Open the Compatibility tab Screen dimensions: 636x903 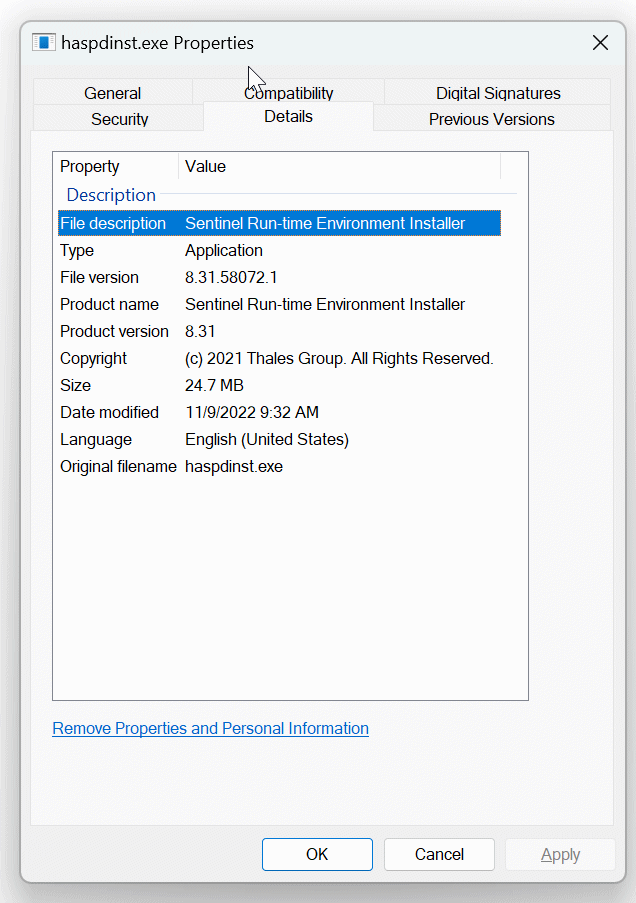(289, 93)
